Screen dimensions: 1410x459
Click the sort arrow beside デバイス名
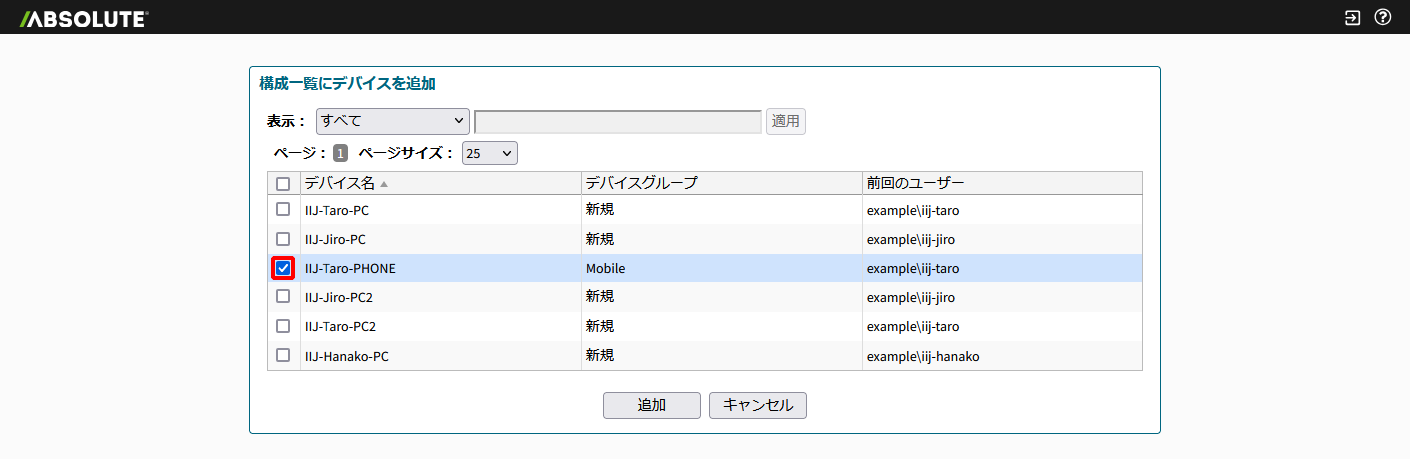click(x=384, y=184)
